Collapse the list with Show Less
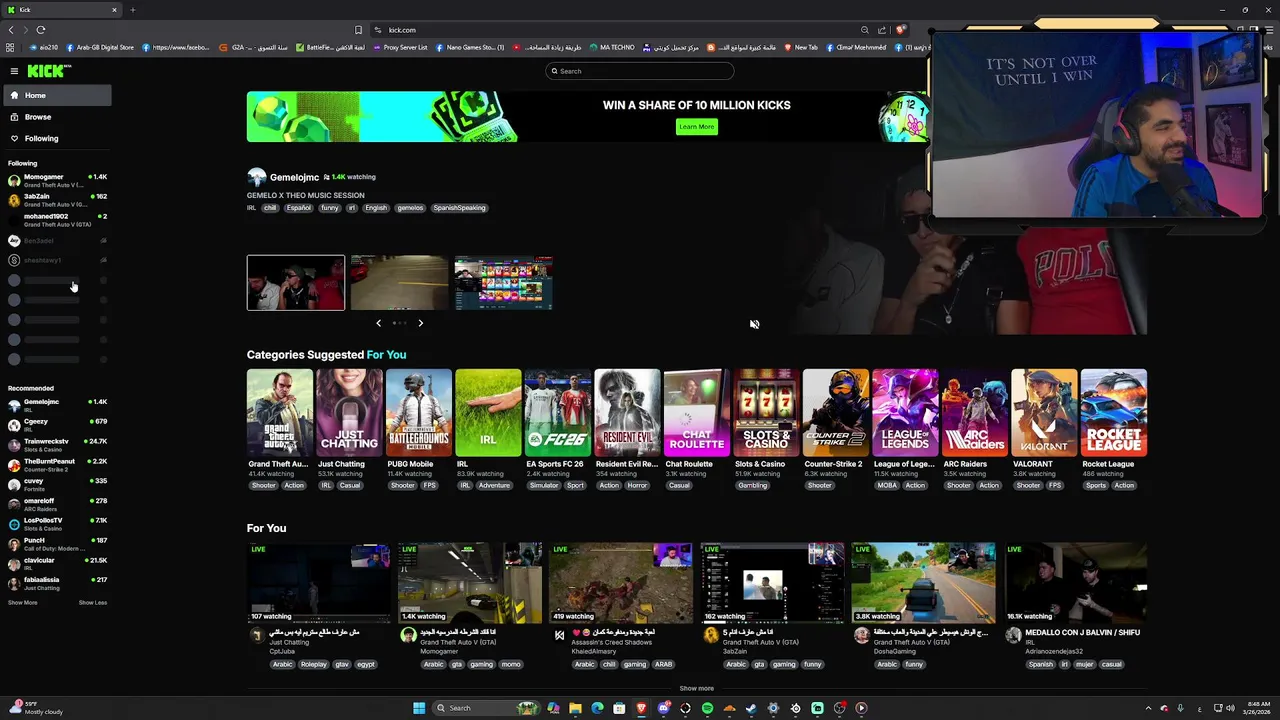 click(x=93, y=603)
